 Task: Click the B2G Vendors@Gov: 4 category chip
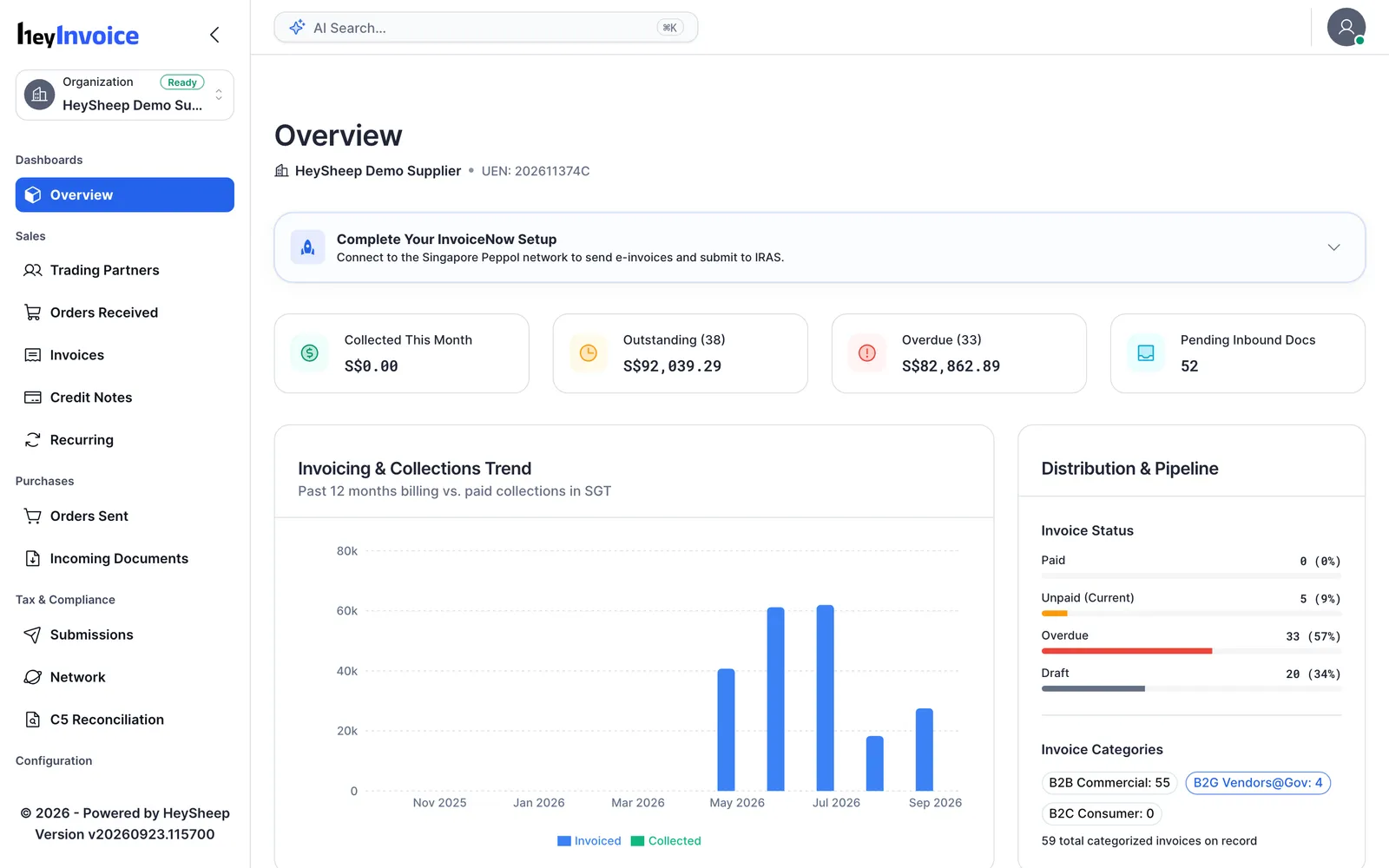coord(1258,783)
